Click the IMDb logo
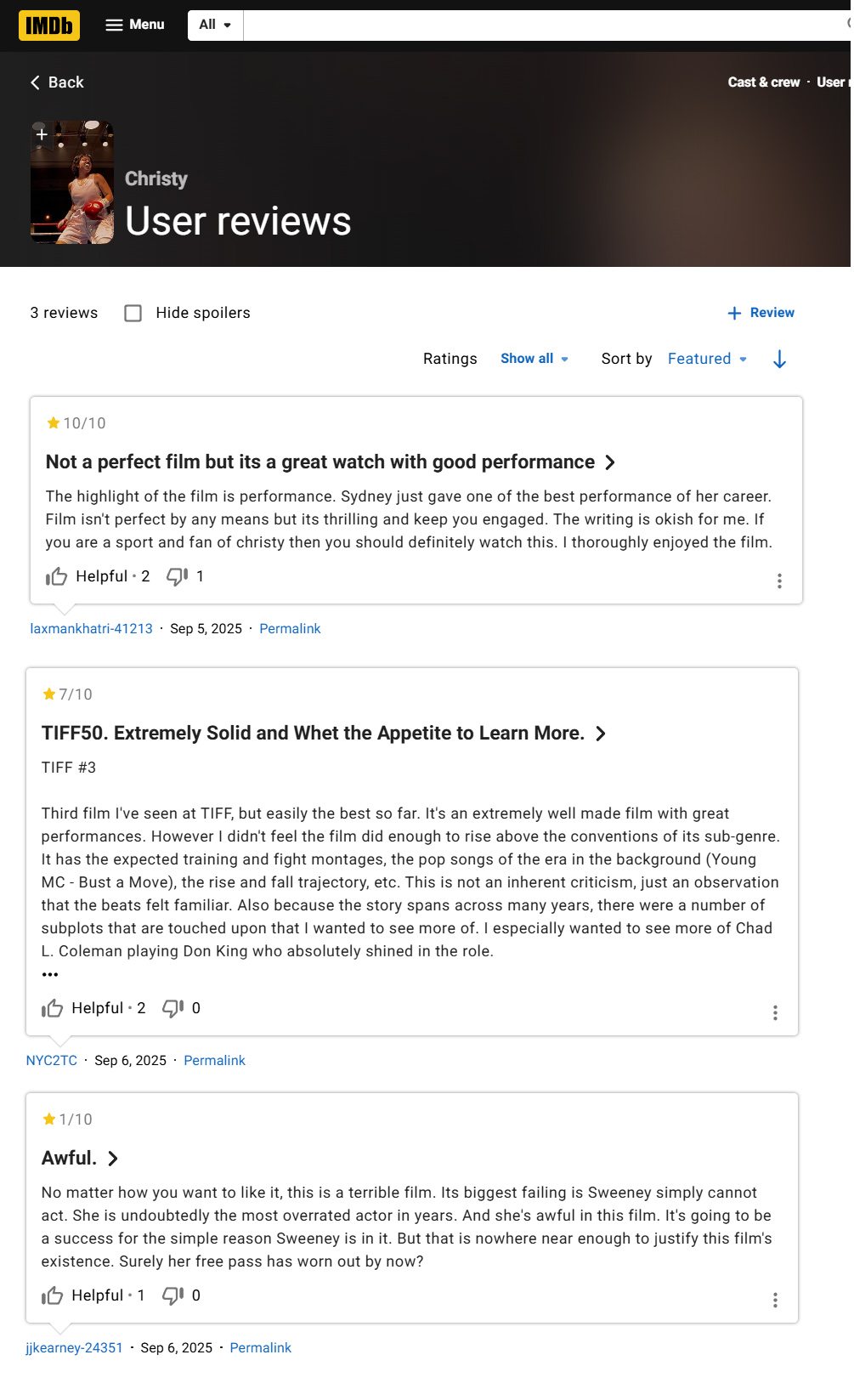 coord(49,26)
